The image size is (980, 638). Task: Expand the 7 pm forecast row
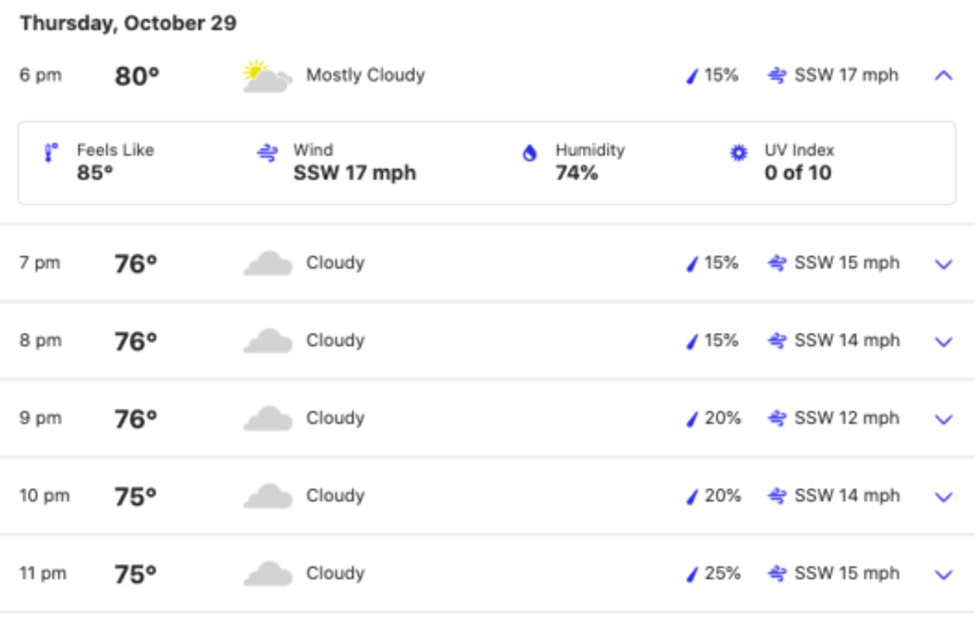[x=943, y=264]
